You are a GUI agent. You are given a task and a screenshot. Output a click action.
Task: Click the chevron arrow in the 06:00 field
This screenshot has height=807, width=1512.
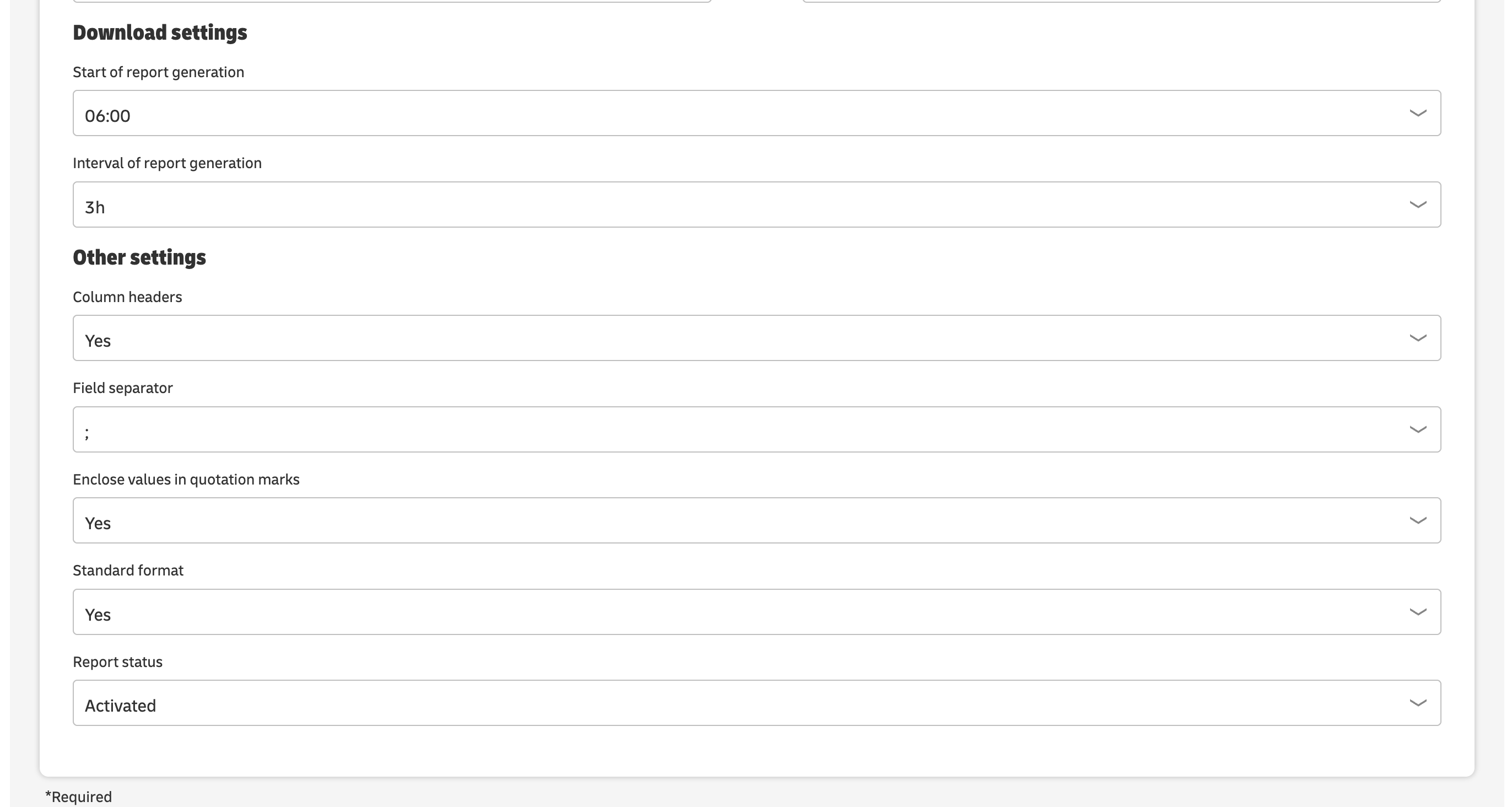pyautogui.click(x=1417, y=114)
